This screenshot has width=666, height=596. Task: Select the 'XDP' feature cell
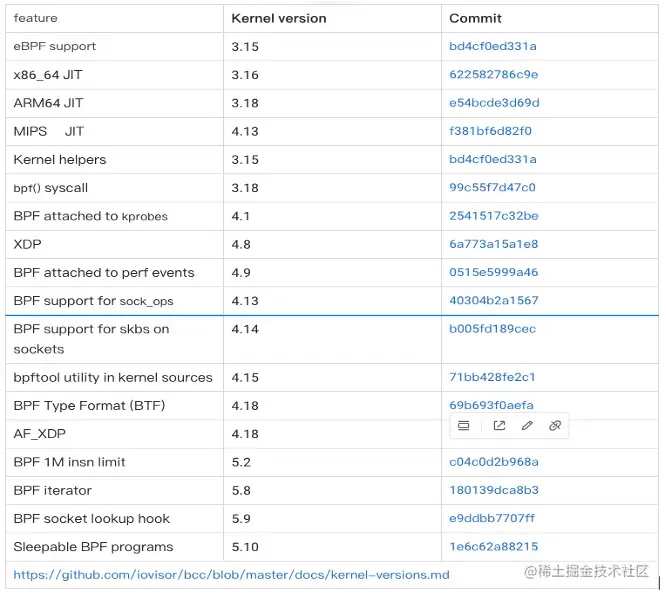[x=114, y=244]
